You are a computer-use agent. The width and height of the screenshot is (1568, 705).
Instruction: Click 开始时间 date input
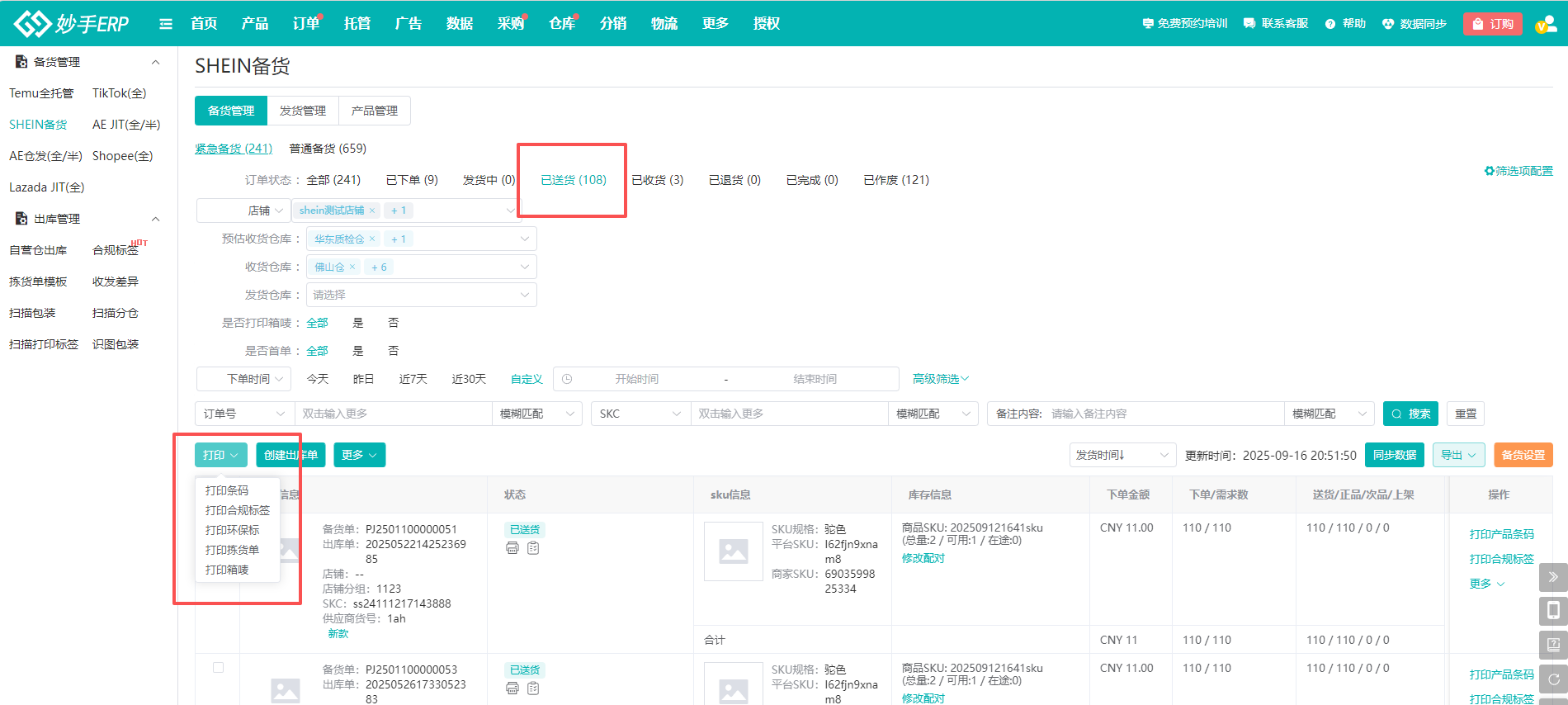pos(636,379)
